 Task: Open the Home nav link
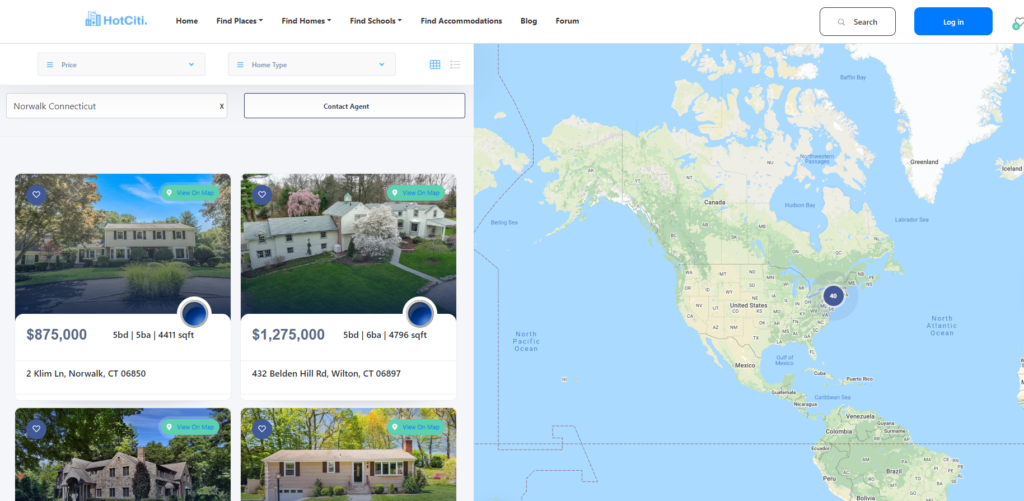point(187,21)
